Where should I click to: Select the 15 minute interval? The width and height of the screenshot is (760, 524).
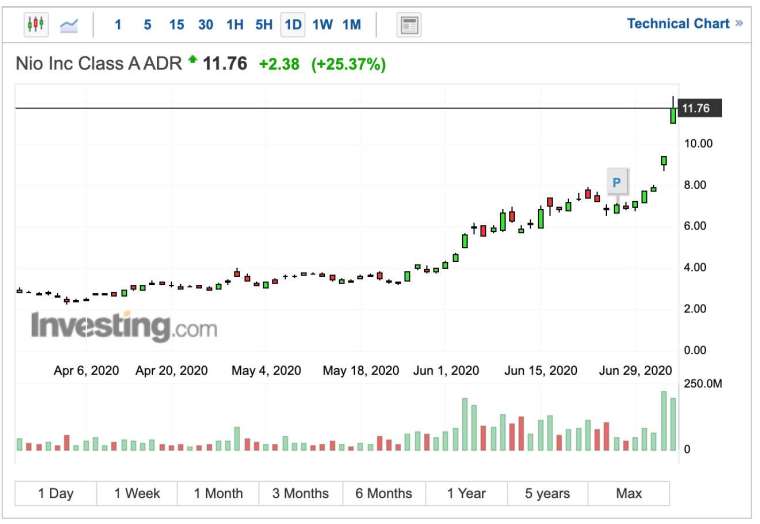click(x=176, y=25)
